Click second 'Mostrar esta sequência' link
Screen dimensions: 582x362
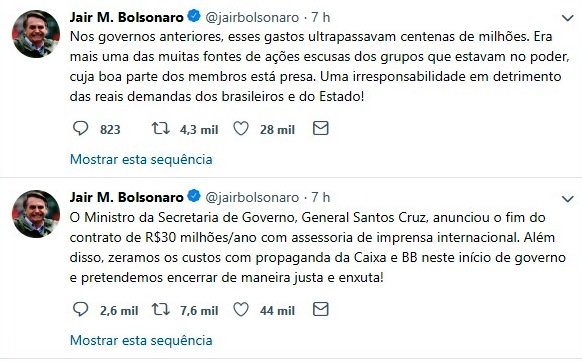click(x=141, y=340)
